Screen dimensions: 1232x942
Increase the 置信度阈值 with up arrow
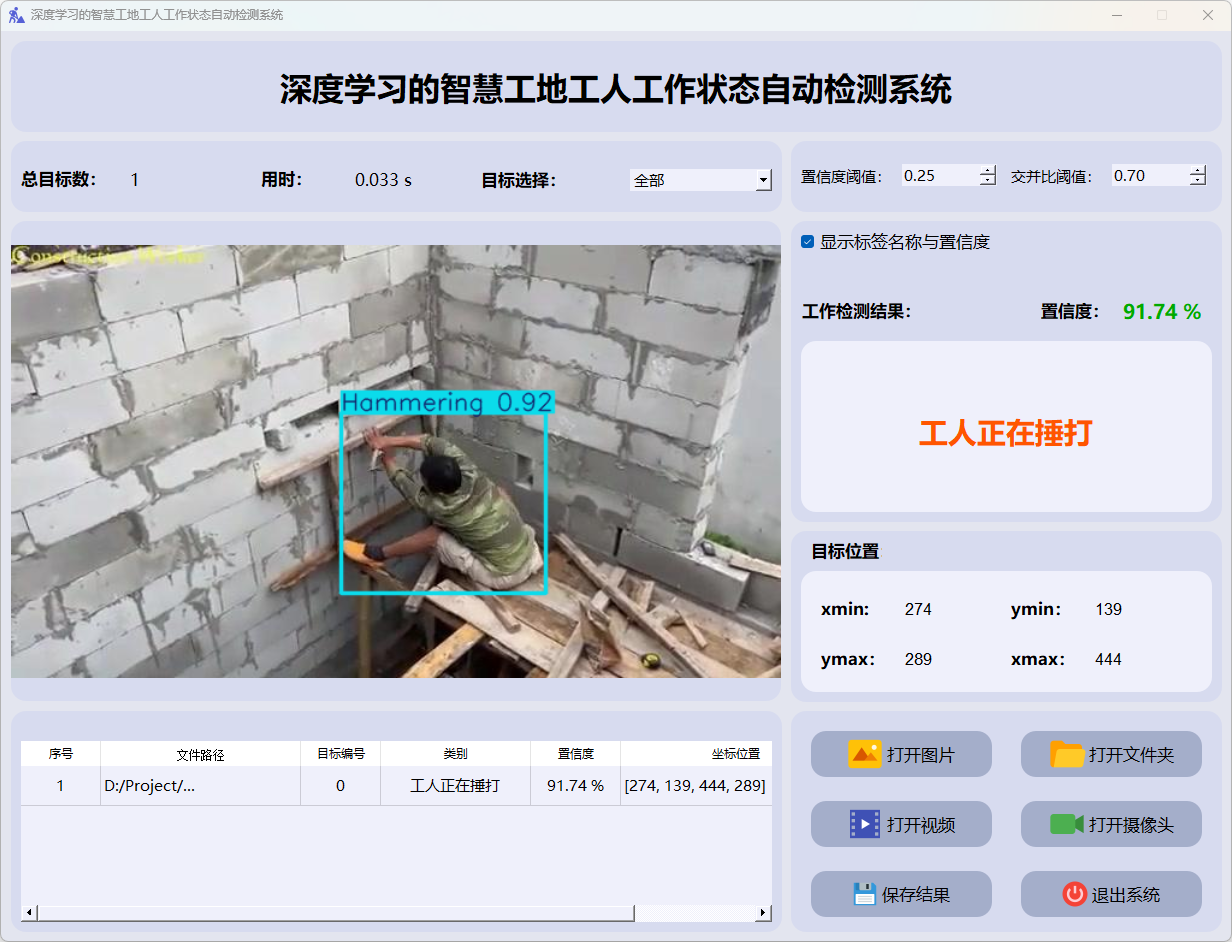tap(988, 170)
